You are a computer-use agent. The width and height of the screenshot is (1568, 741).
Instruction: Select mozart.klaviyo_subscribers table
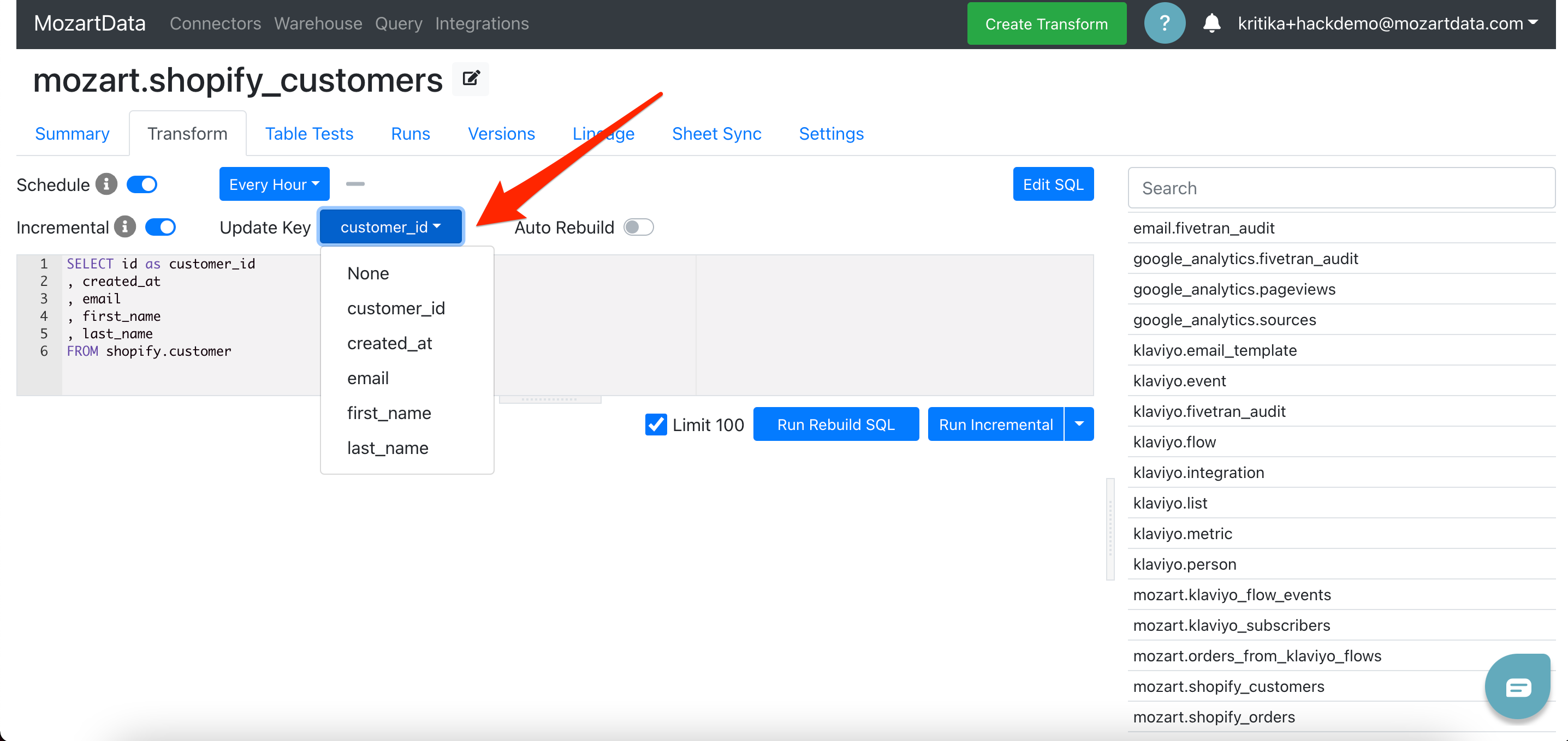click(x=1341, y=625)
